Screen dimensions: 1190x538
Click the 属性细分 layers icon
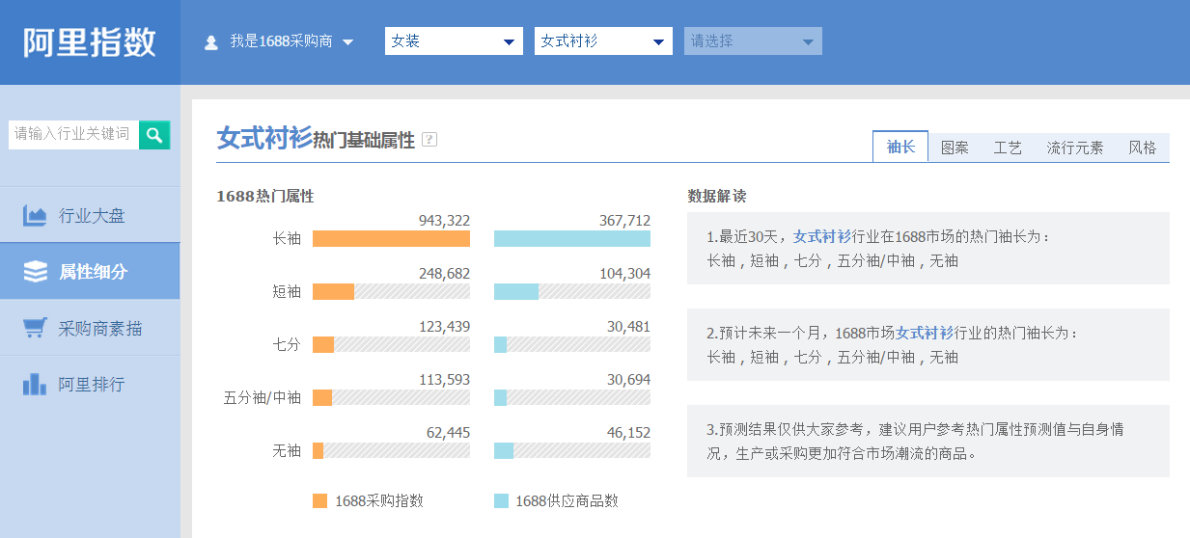pos(35,272)
